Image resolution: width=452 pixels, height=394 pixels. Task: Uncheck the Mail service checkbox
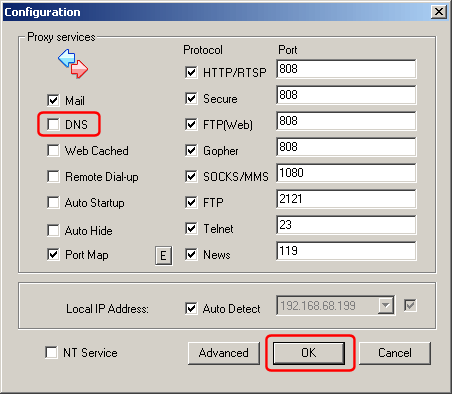(53, 100)
